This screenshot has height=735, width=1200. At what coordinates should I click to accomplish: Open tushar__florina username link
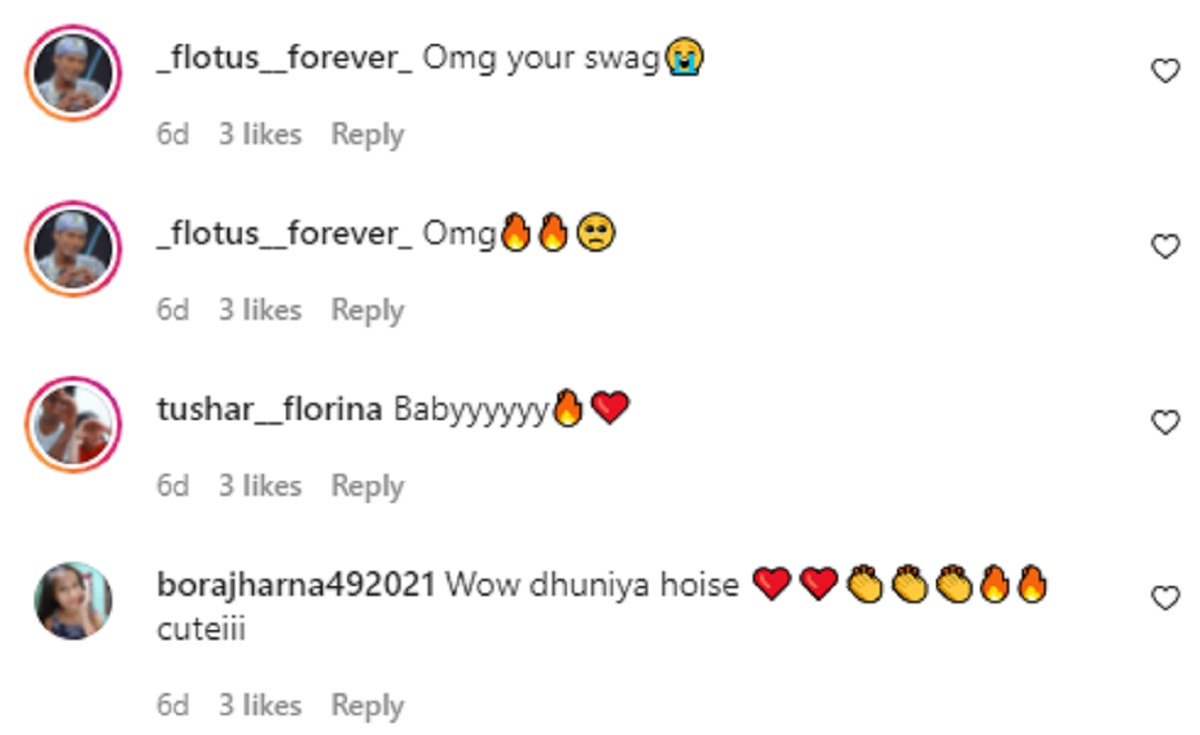pos(269,410)
